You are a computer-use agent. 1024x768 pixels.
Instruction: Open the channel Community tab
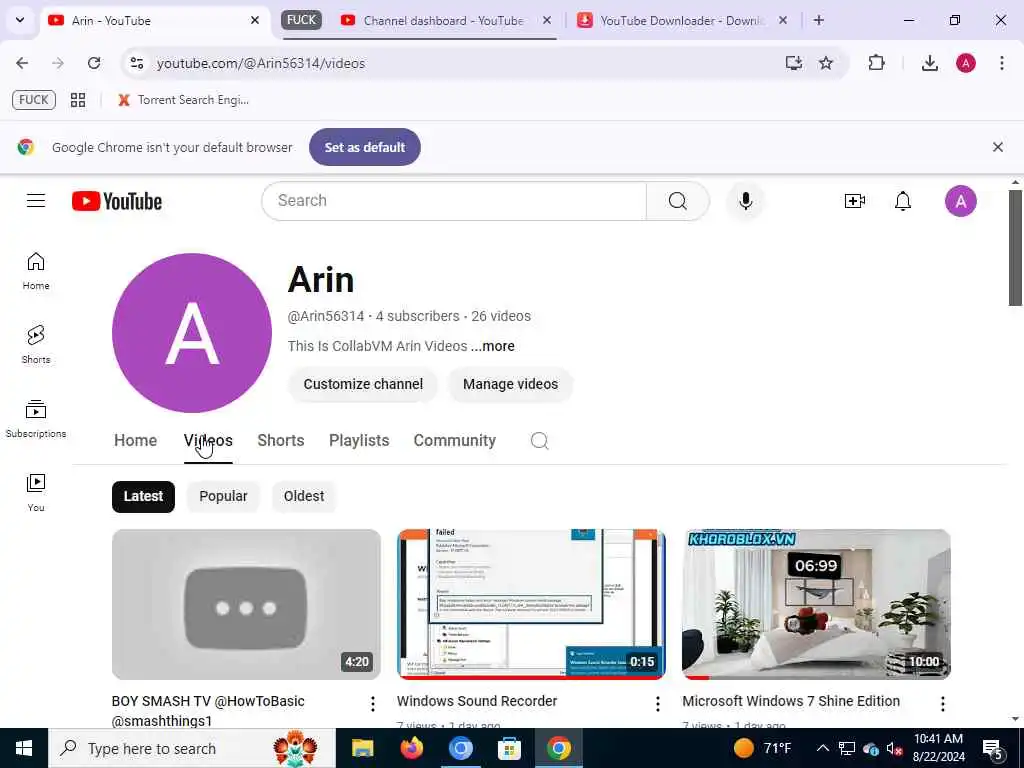(x=455, y=441)
